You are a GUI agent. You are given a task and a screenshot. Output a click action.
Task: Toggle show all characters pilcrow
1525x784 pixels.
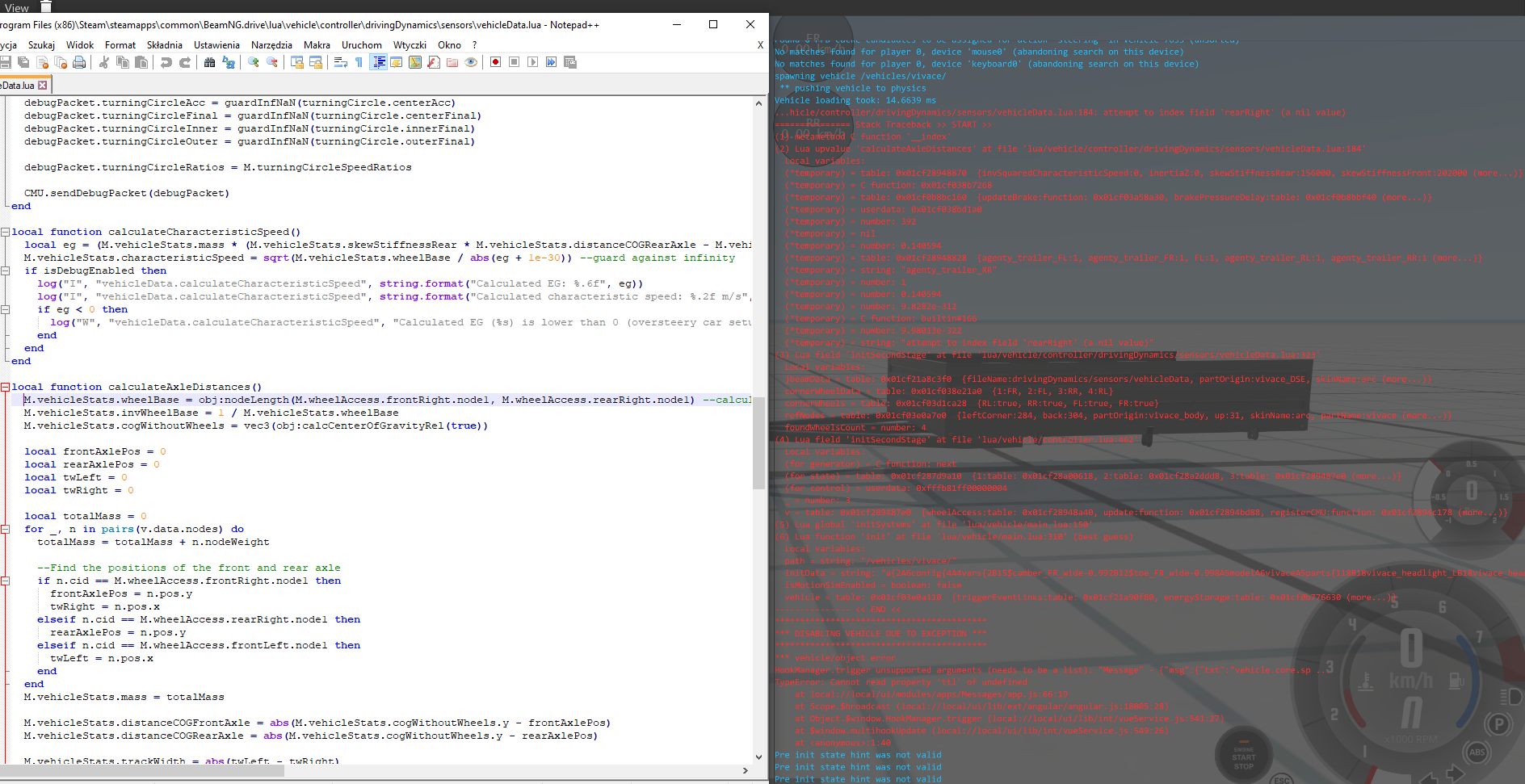359,62
